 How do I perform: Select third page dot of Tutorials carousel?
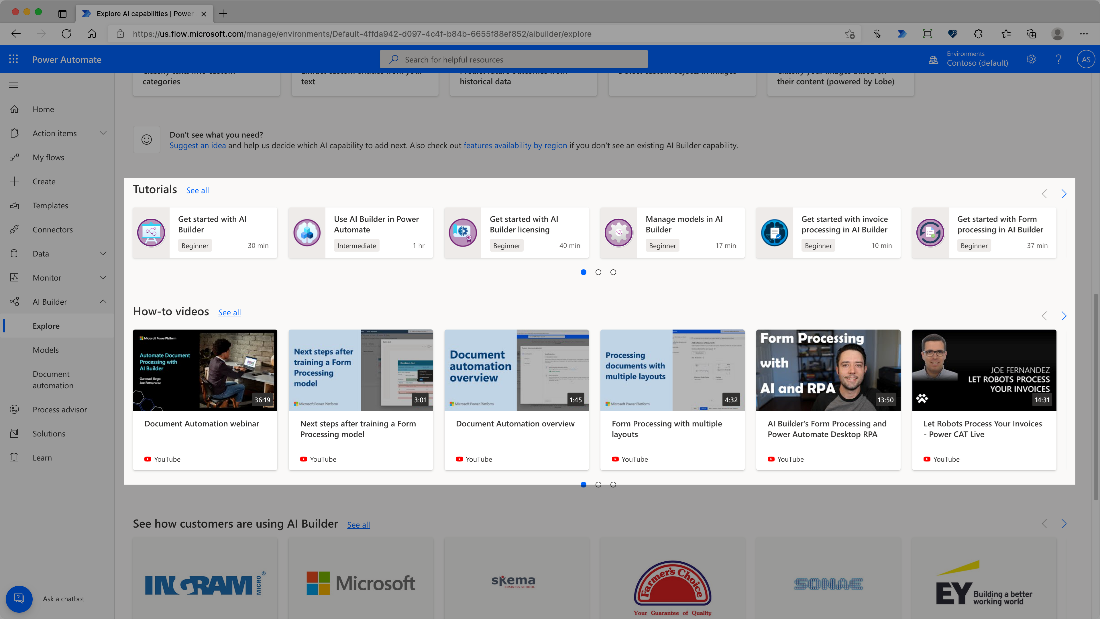(613, 272)
